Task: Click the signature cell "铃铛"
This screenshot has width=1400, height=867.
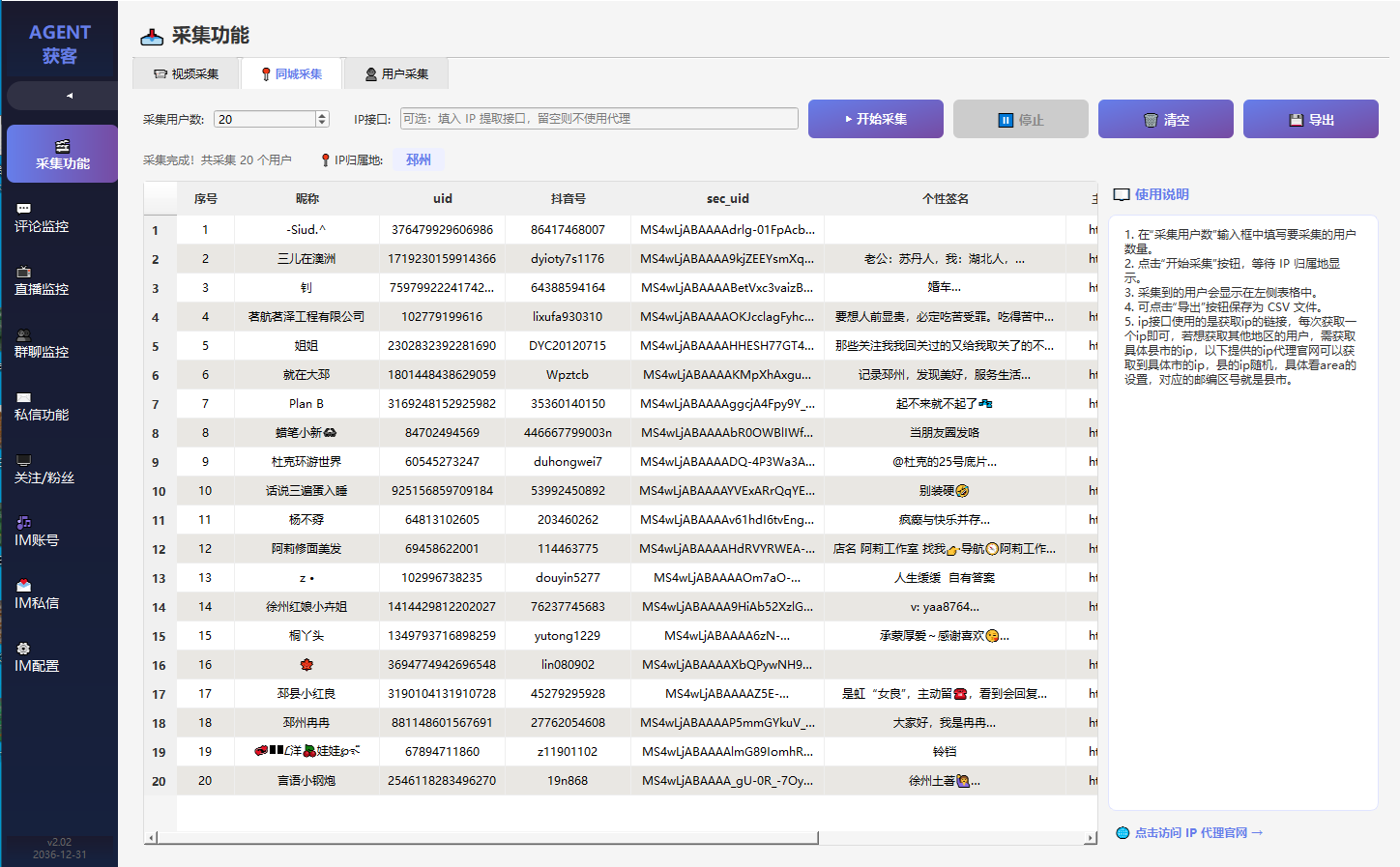Action: click(x=945, y=752)
